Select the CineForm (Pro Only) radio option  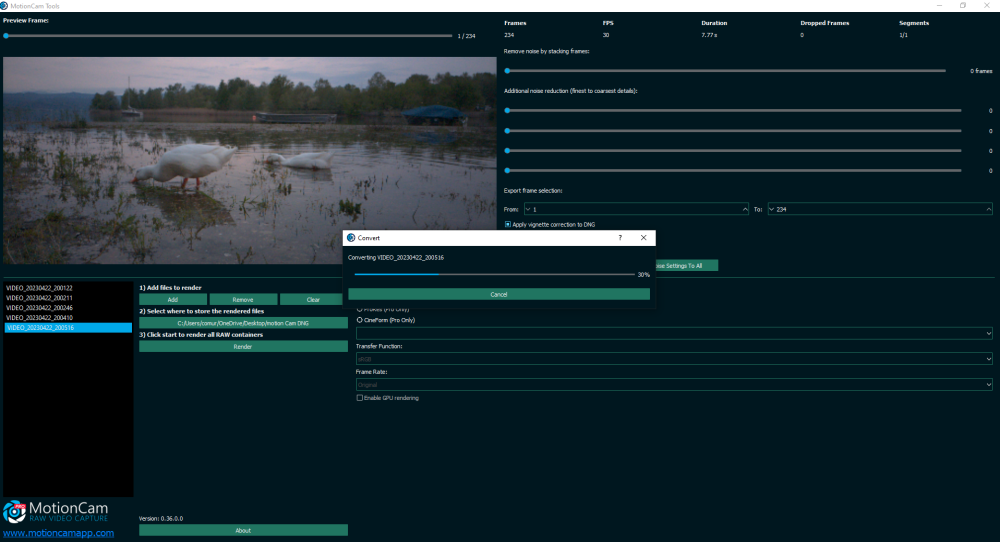coord(360,320)
